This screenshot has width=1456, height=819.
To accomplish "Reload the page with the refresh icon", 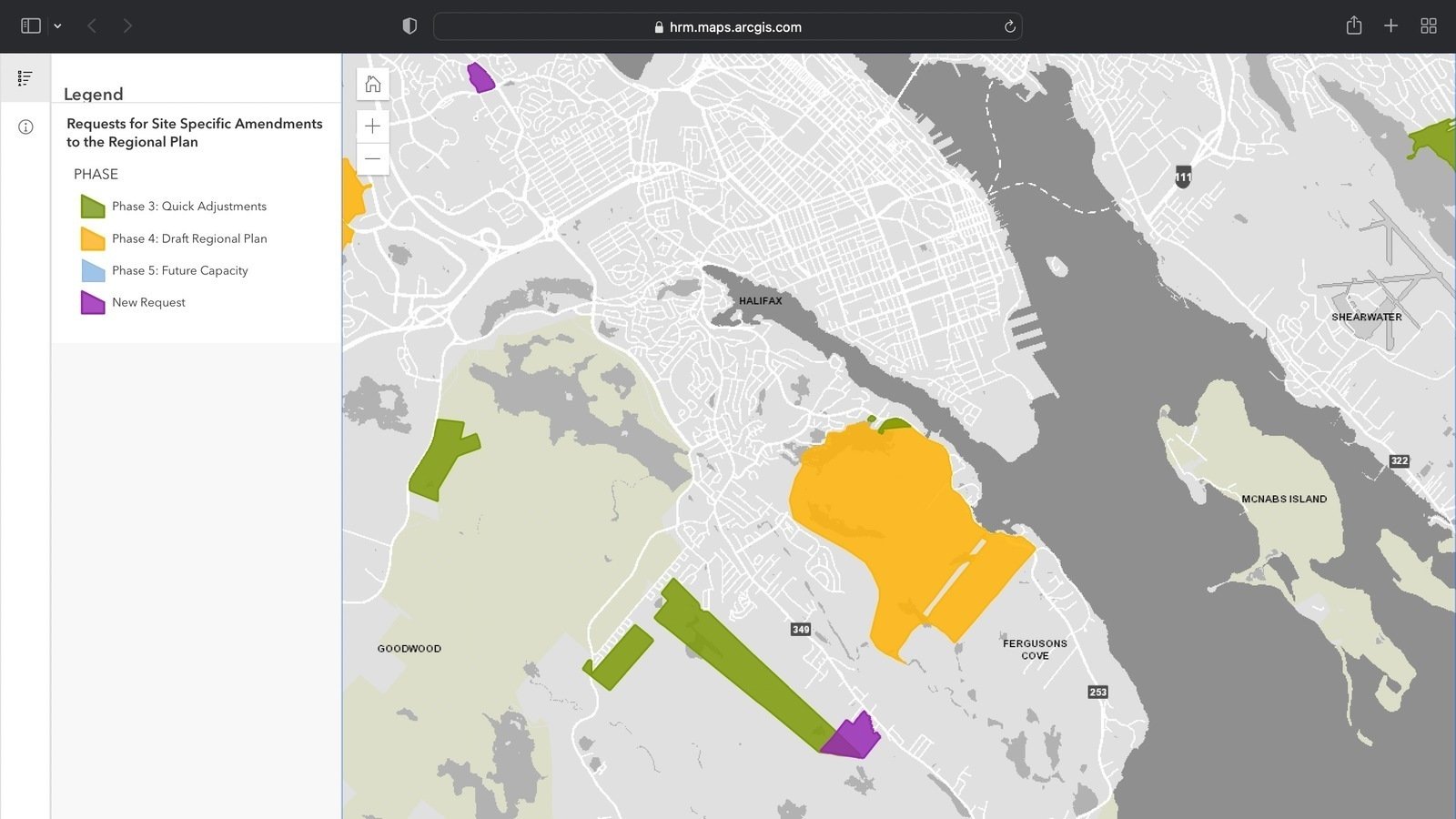I will 1010,26.
